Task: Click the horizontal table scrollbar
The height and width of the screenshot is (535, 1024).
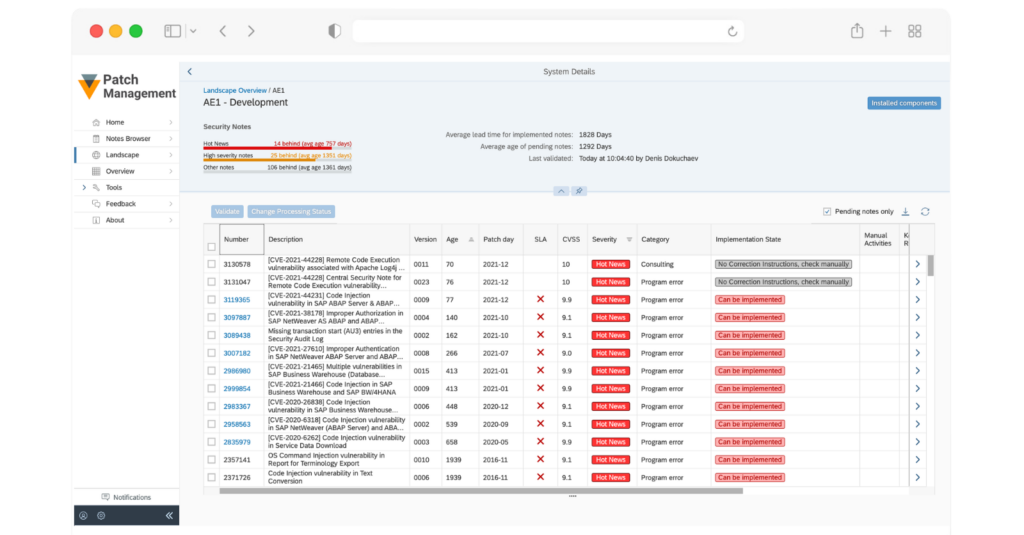Action: (x=481, y=491)
